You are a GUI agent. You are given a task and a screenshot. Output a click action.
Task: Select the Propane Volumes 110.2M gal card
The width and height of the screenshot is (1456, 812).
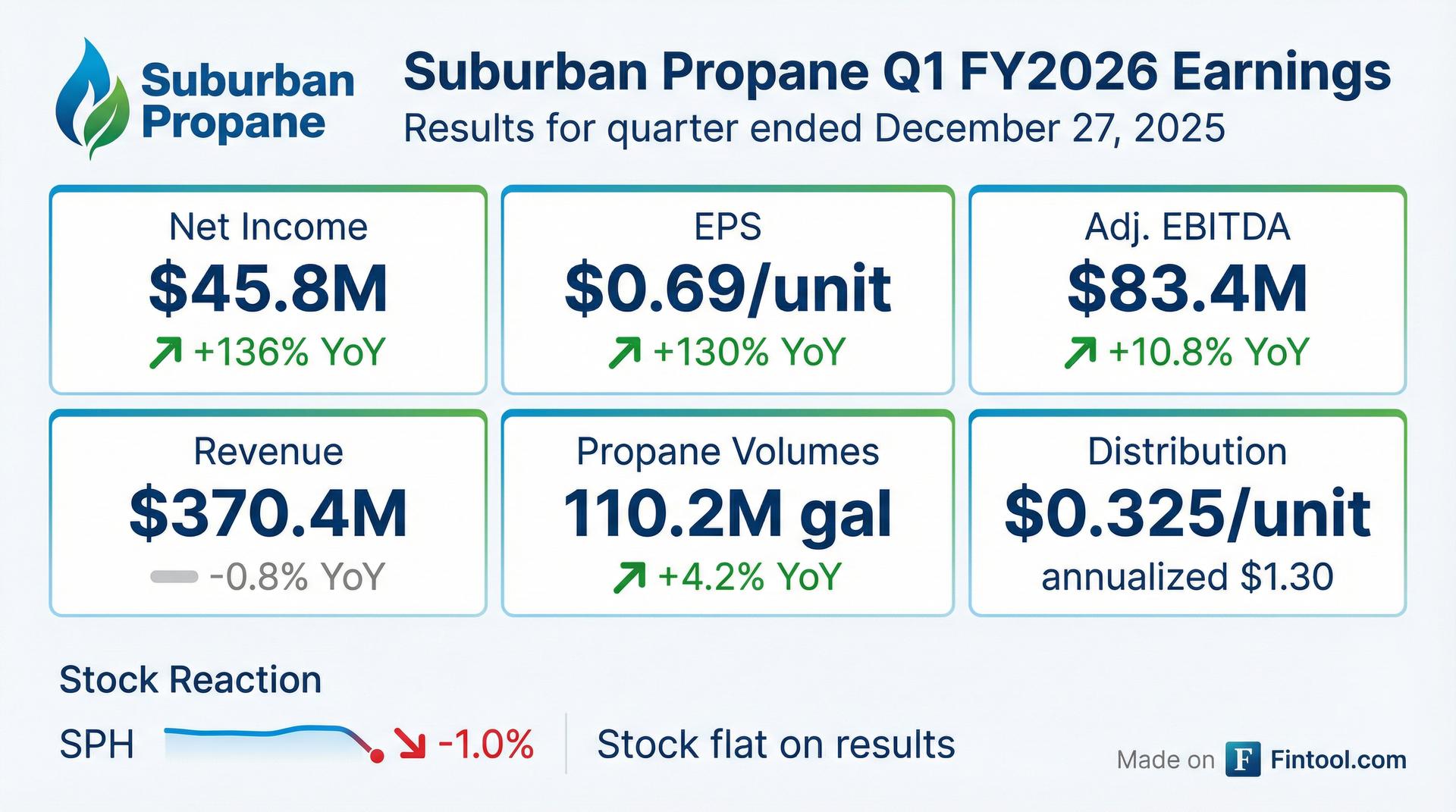727,513
